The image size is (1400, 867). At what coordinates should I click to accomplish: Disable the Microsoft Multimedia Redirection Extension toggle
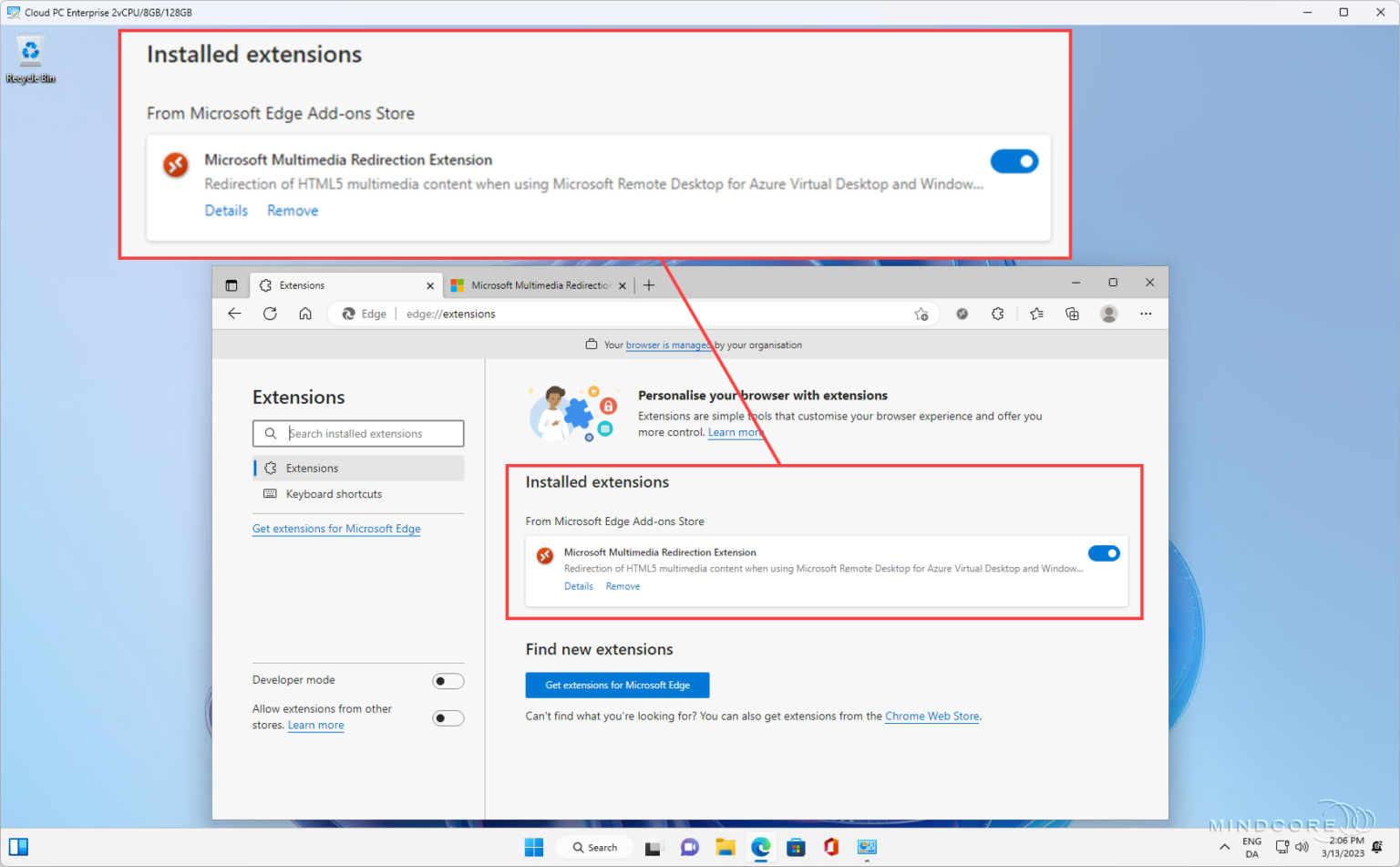click(x=1104, y=552)
